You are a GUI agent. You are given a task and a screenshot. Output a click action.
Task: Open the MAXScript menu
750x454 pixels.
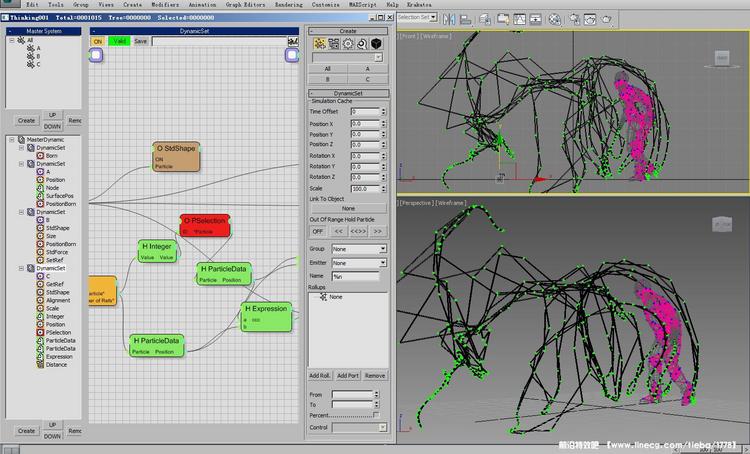363,4
